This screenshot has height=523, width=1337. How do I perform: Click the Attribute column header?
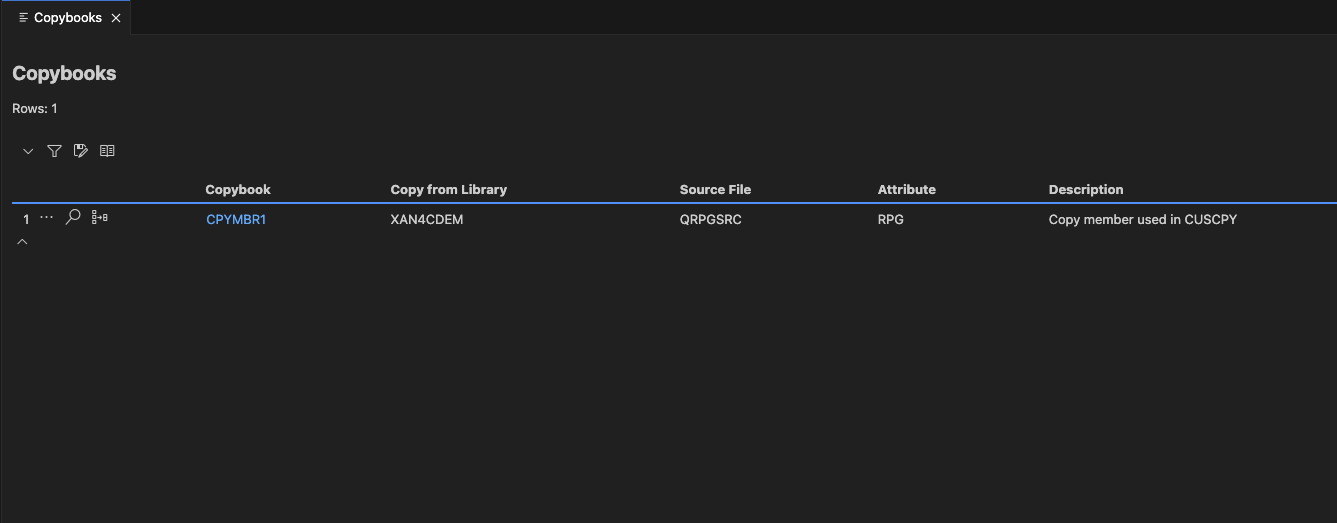906,189
